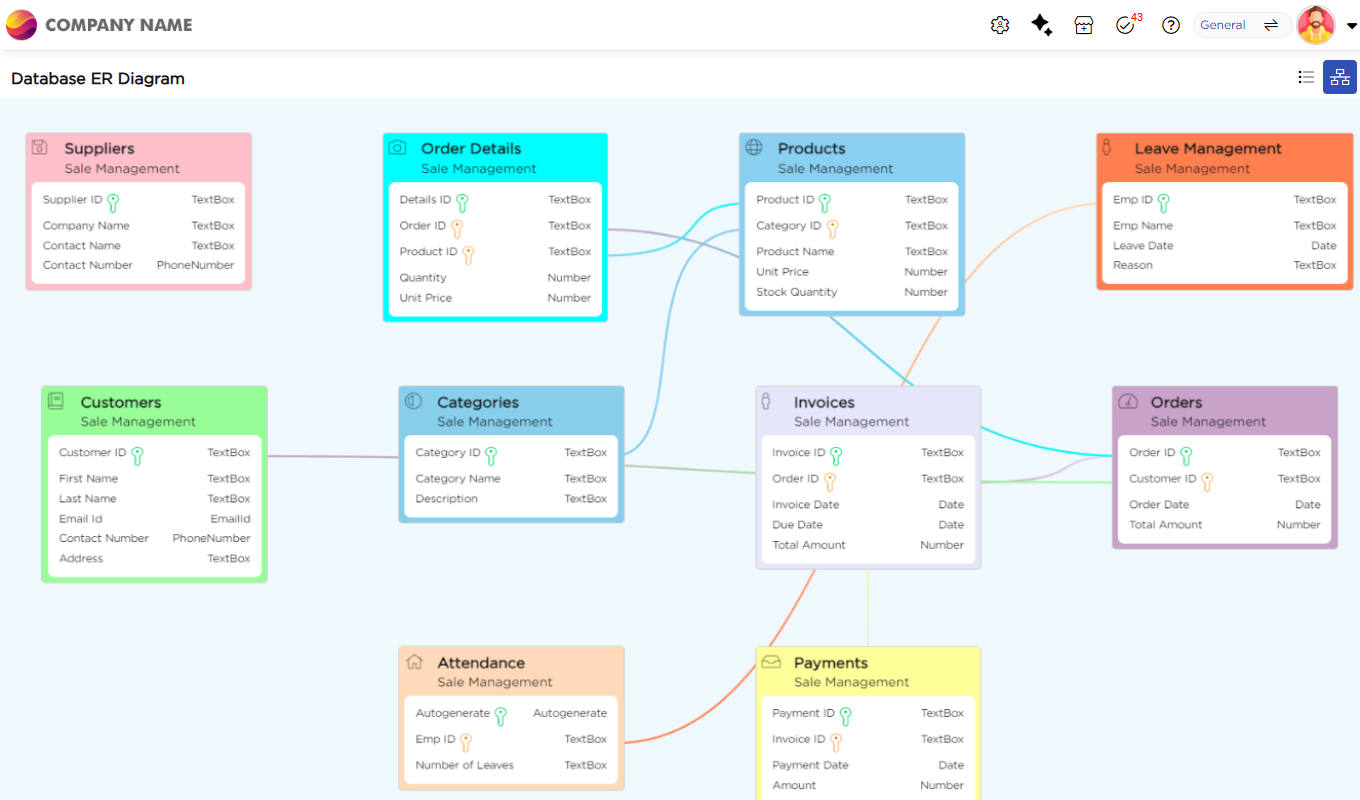Select the Customers table title
The width and height of the screenshot is (1360, 800).
[120, 402]
